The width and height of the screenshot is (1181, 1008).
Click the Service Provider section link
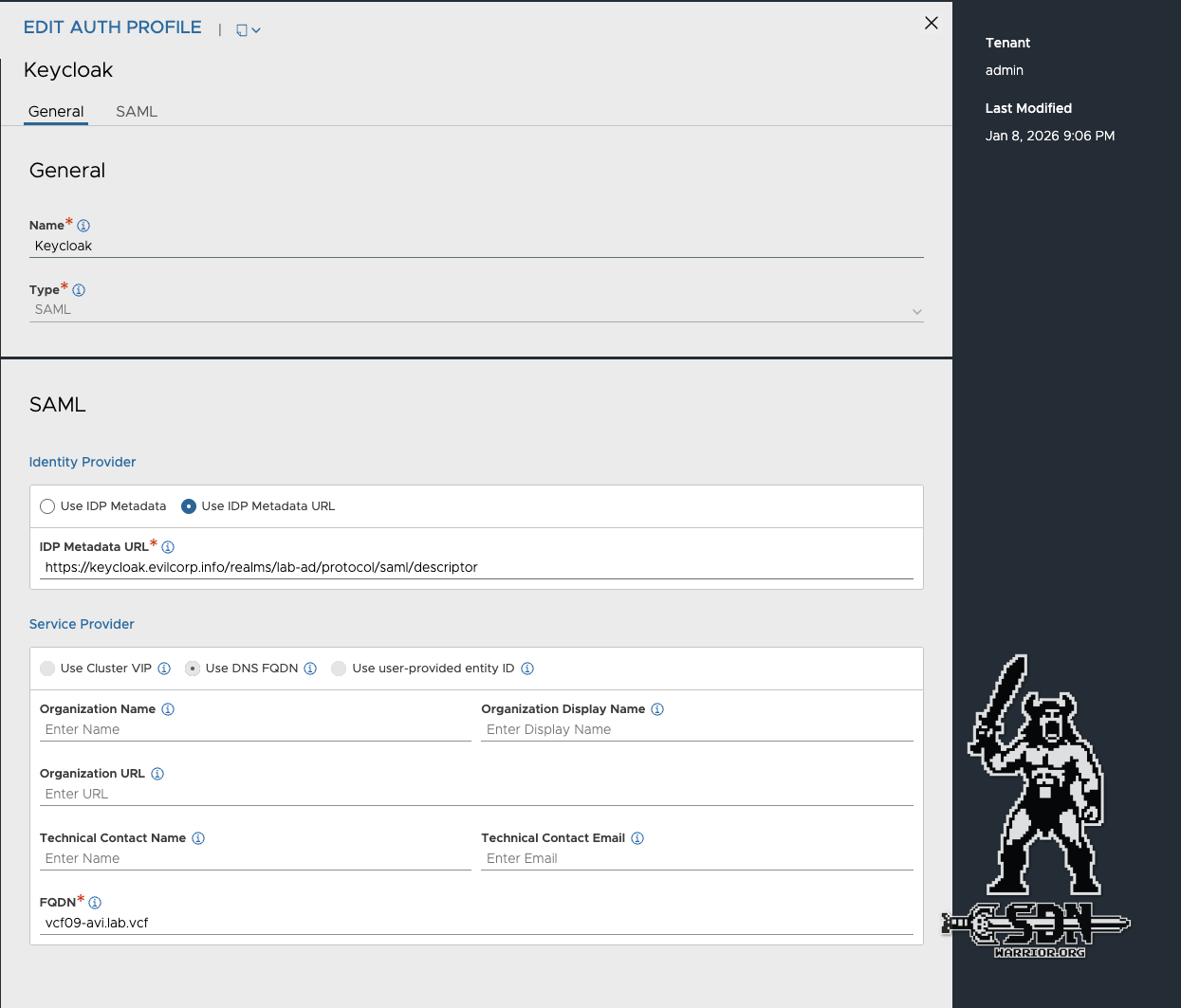82,624
